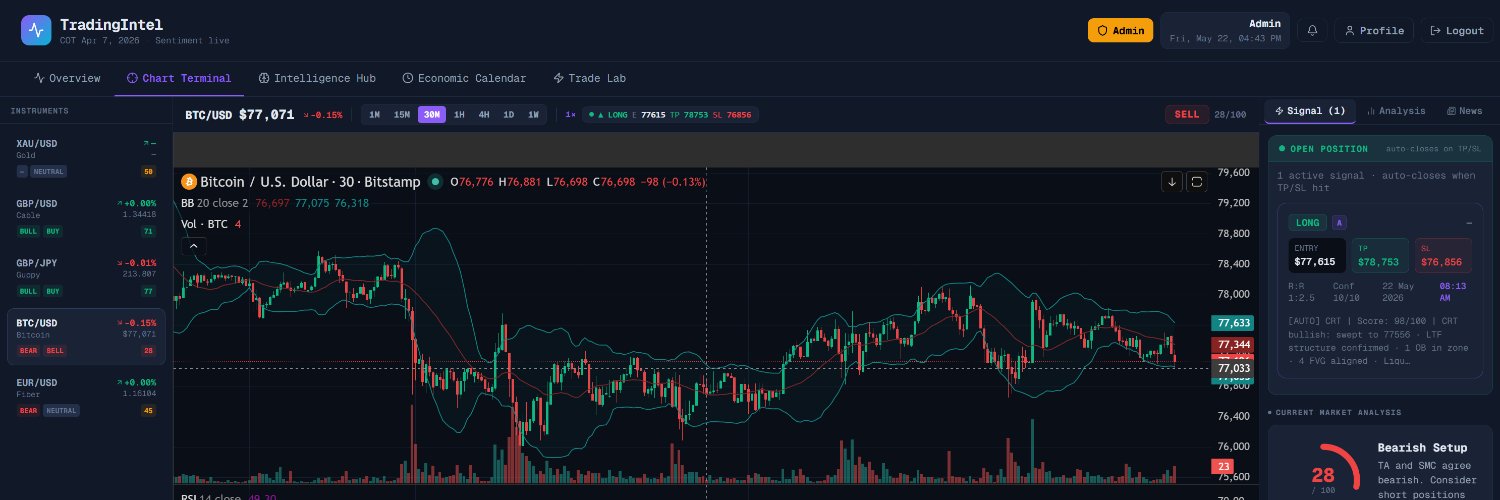Select the GBP/USD Cable instrument
The height and width of the screenshot is (500, 1500).
coord(86,217)
